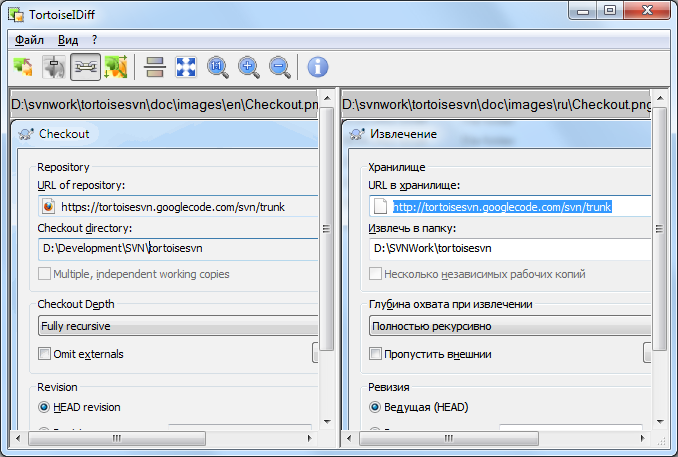Open the Полностью рекурсивно depth dropdown

(510, 326)
